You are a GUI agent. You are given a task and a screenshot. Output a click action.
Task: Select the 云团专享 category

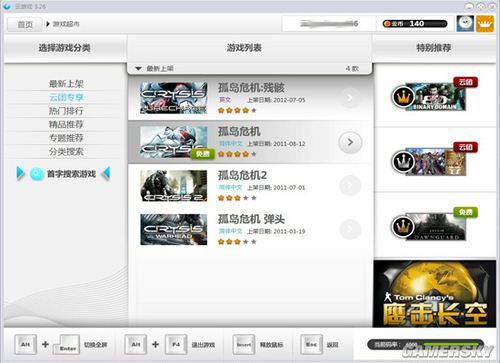click(x=66, y=97)
